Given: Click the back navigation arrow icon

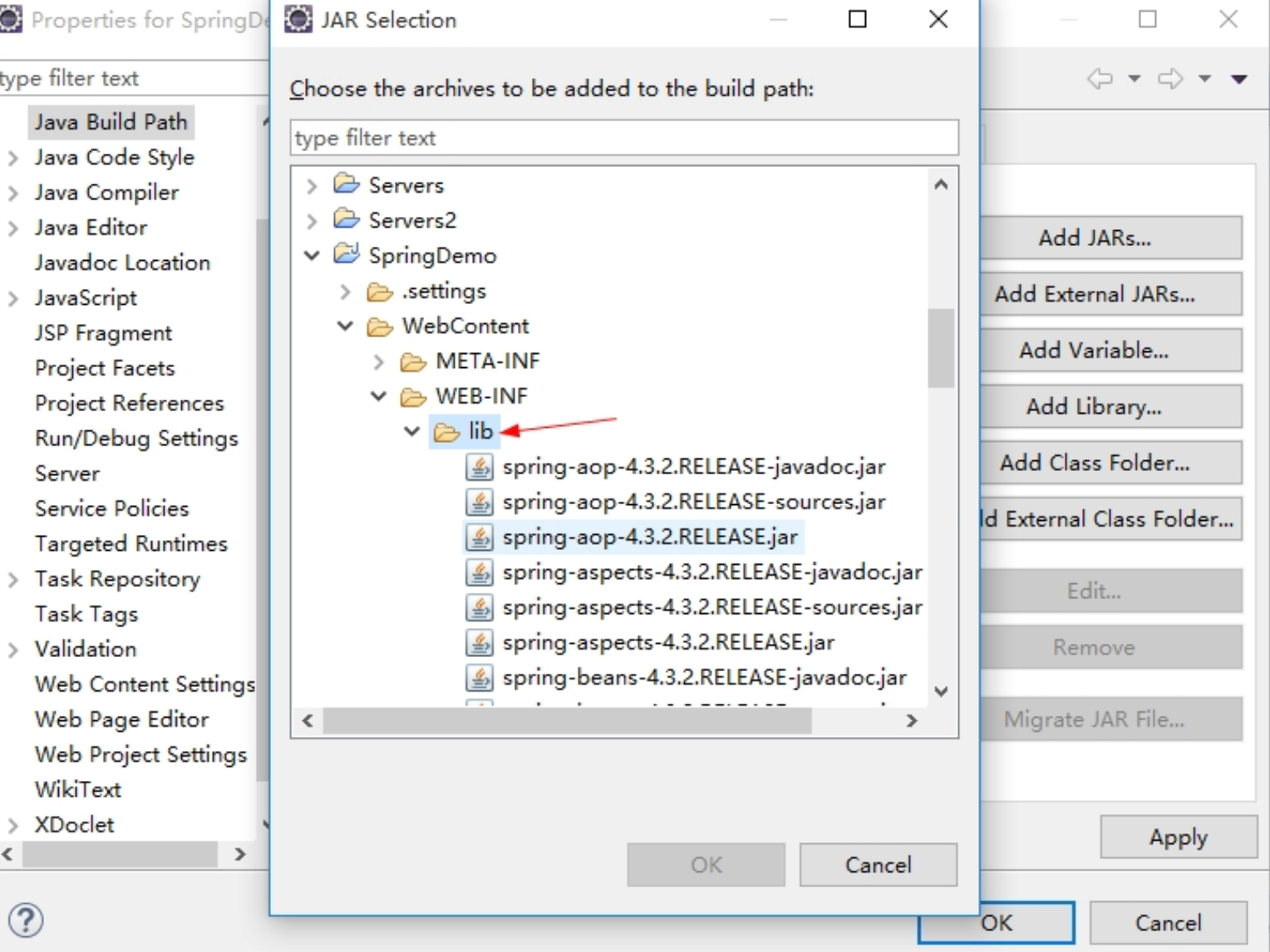Looking at the screenshot, I should point(1100,78).
